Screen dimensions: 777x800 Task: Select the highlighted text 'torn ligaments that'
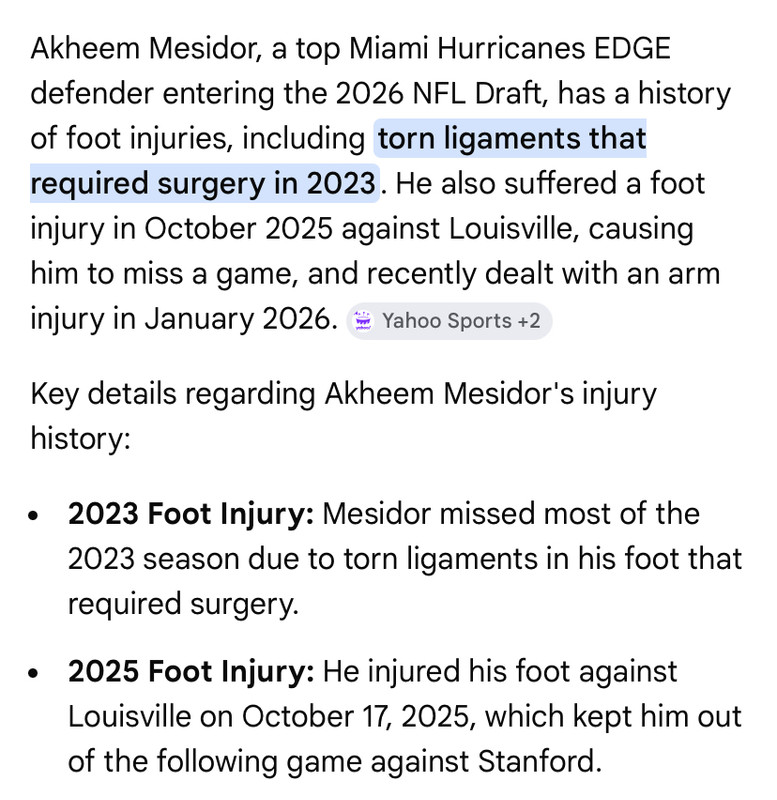(512, 138)
